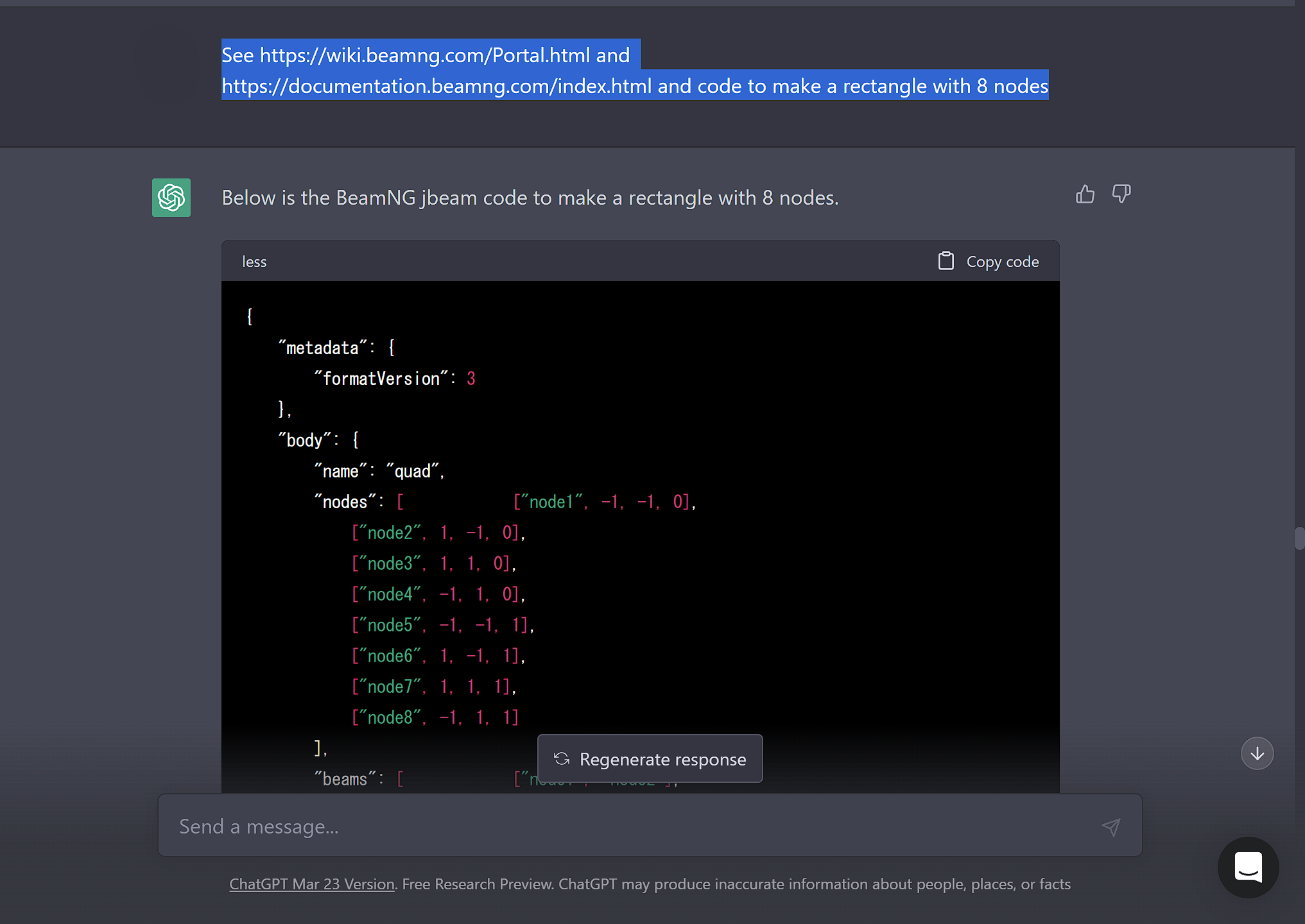Open the help chat bubble widget

point(1248,868)
